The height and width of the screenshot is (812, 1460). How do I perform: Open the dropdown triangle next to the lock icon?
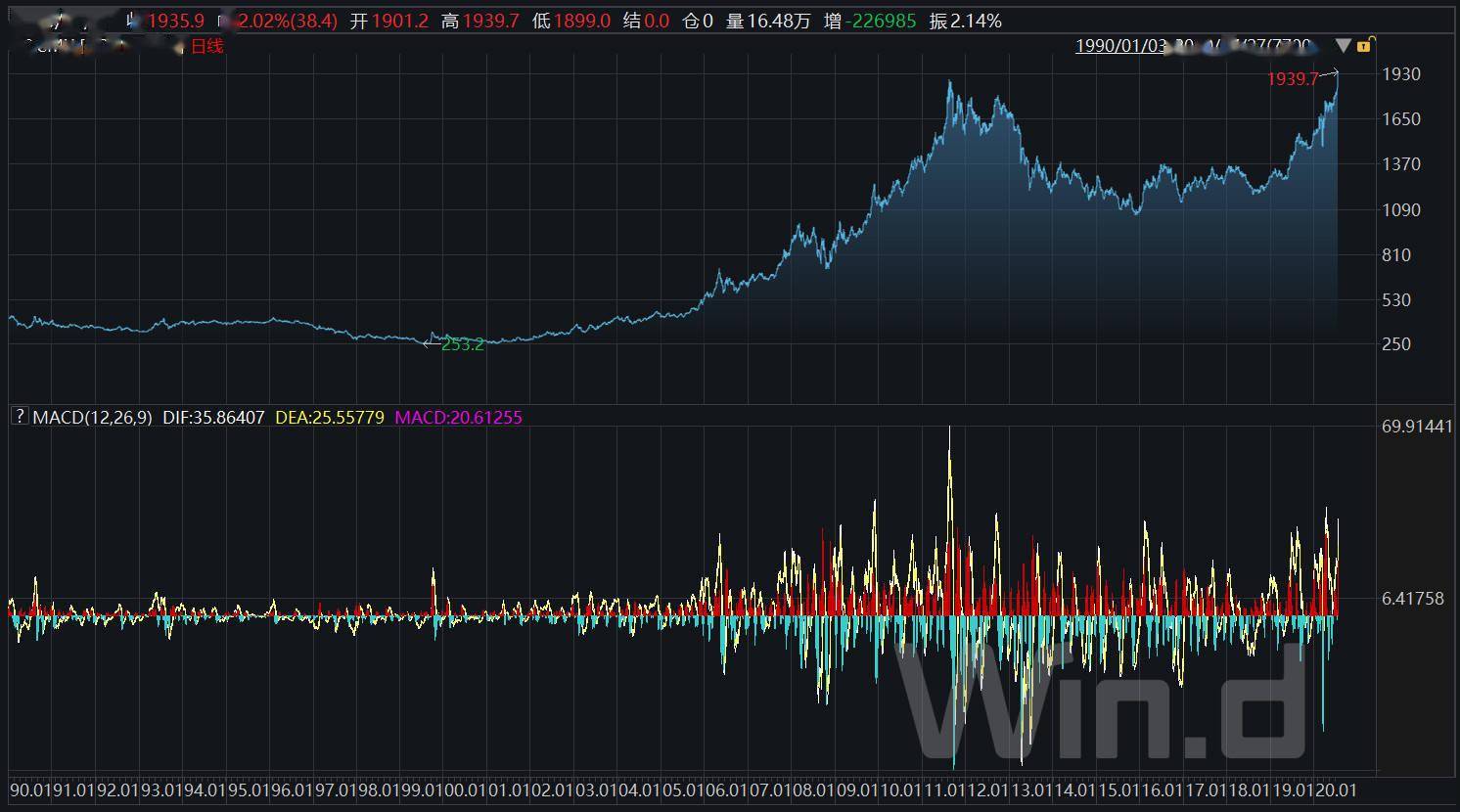click(1344, 45)
